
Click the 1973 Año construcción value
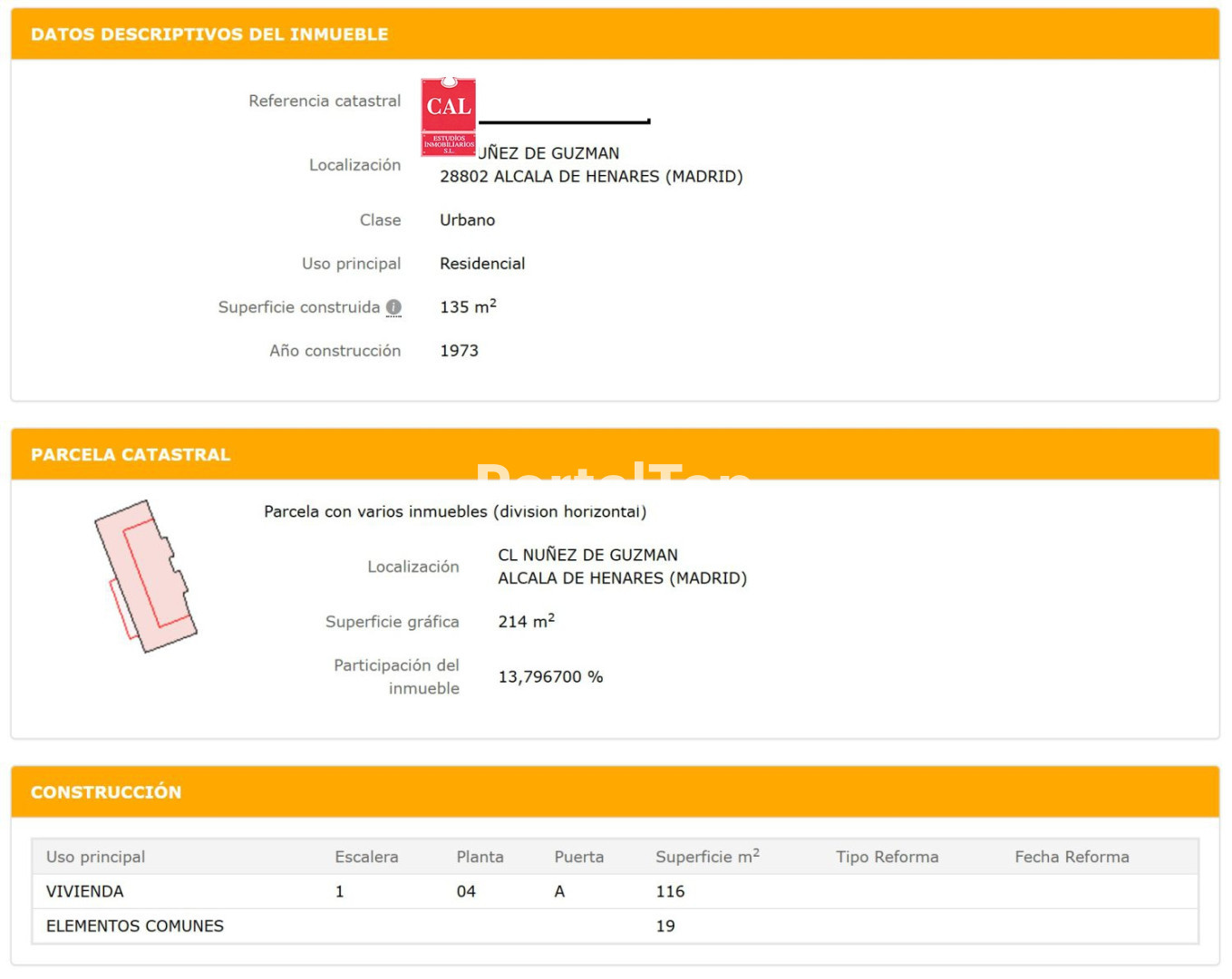tap(459, 351)
